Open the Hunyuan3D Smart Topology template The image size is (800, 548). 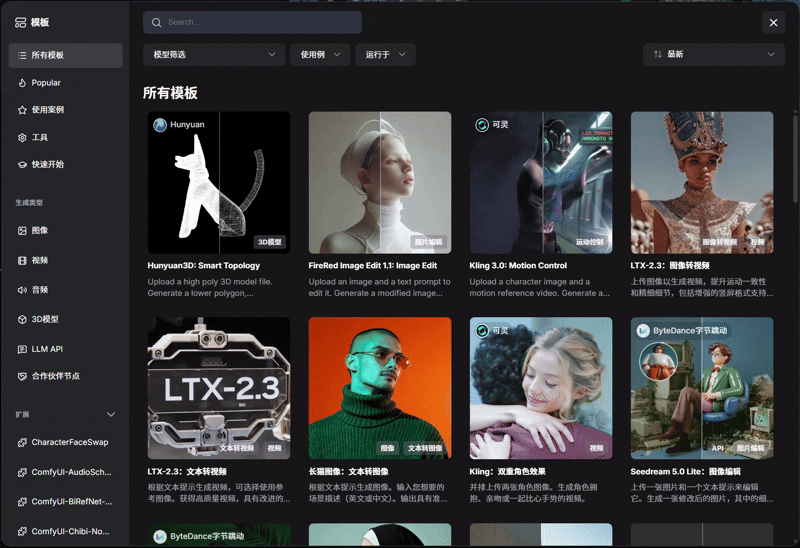pos(218,181)
